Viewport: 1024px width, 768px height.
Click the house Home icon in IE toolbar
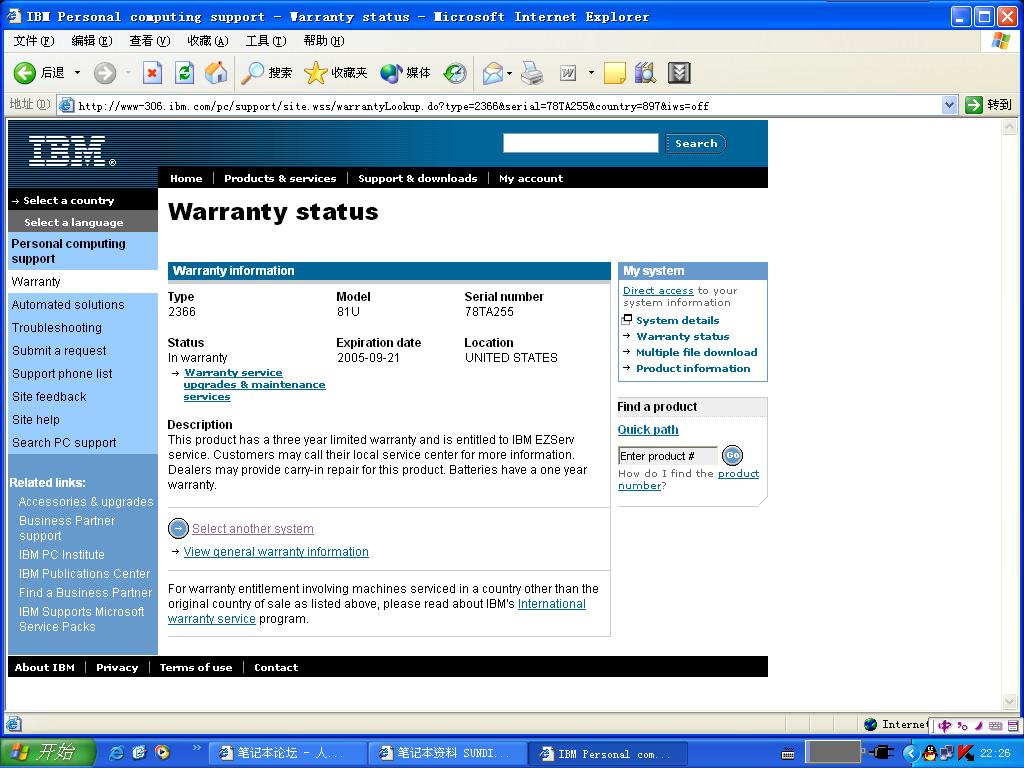[x=216, y=72]
